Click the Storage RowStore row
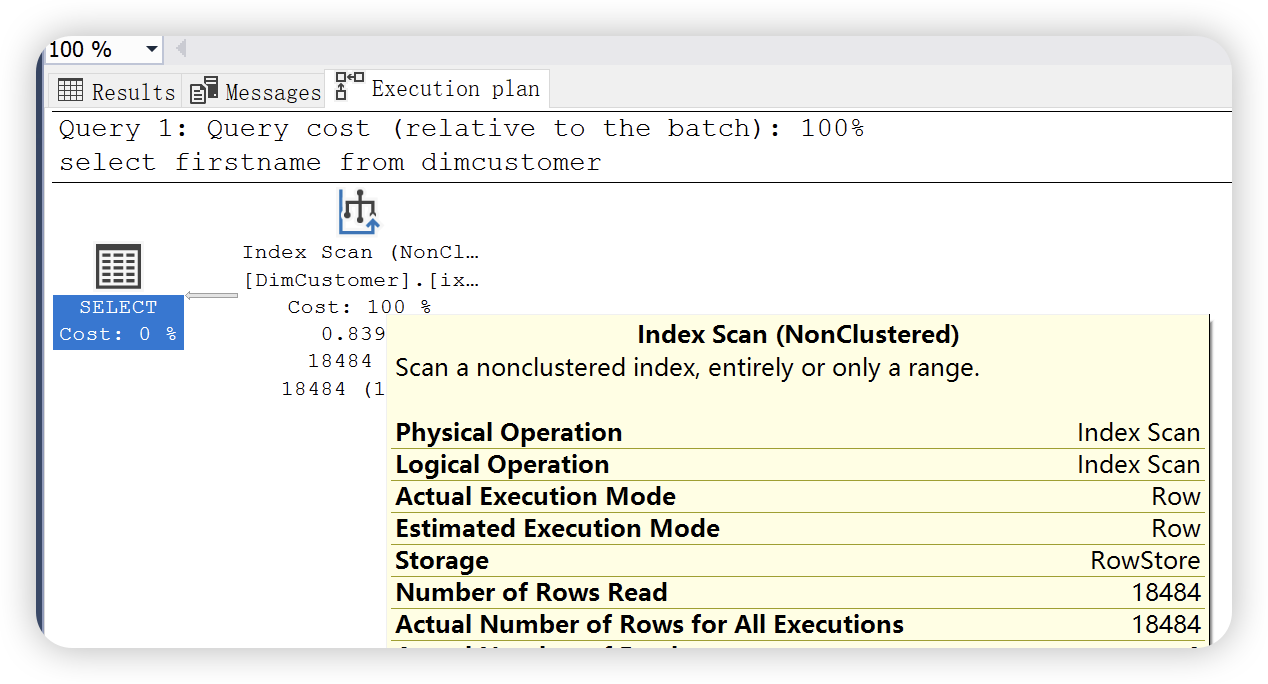The width and height of the screenshot is (1268, 684). click(798, 561)
